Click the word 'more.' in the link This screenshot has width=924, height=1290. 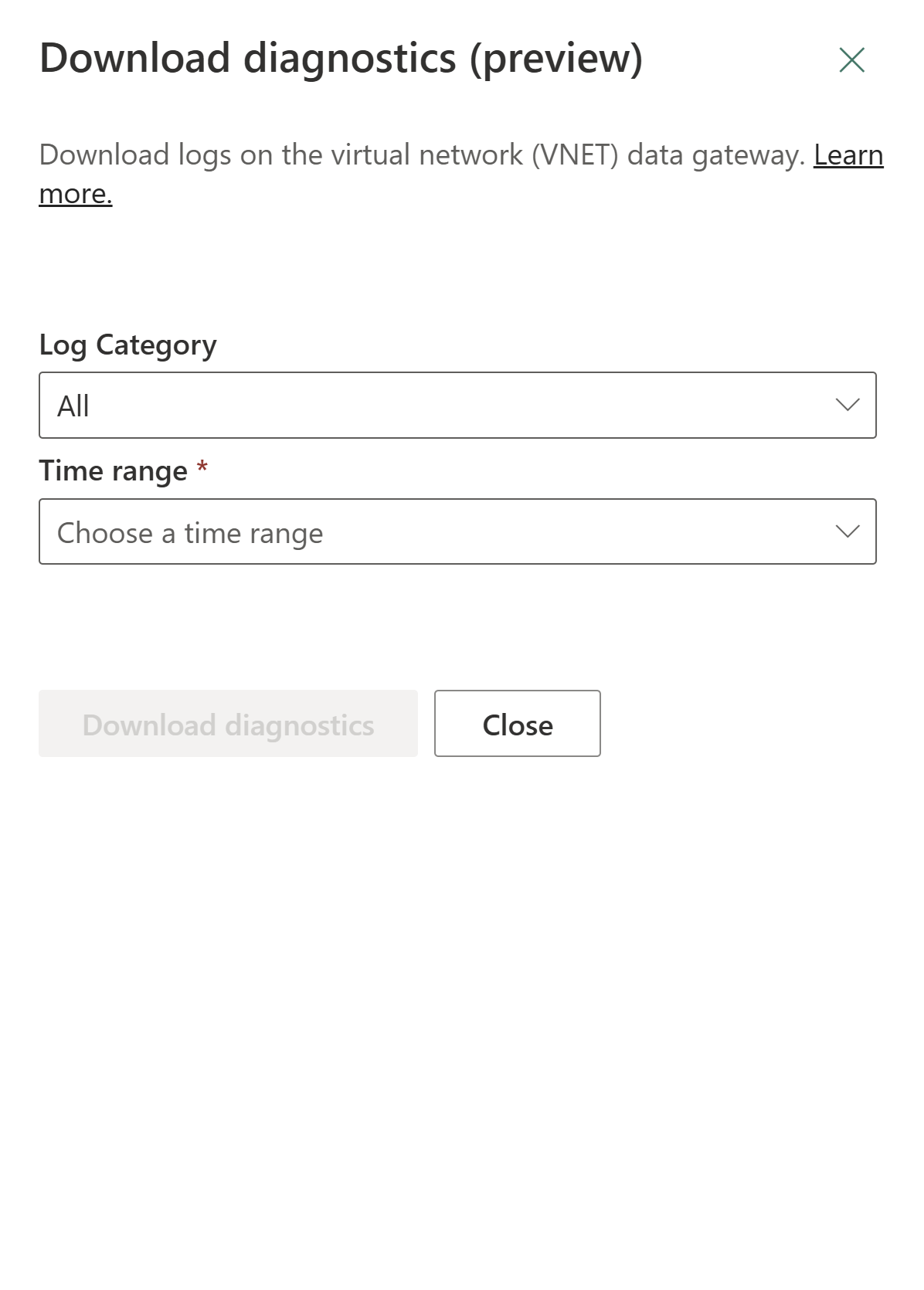pos(76,194)
